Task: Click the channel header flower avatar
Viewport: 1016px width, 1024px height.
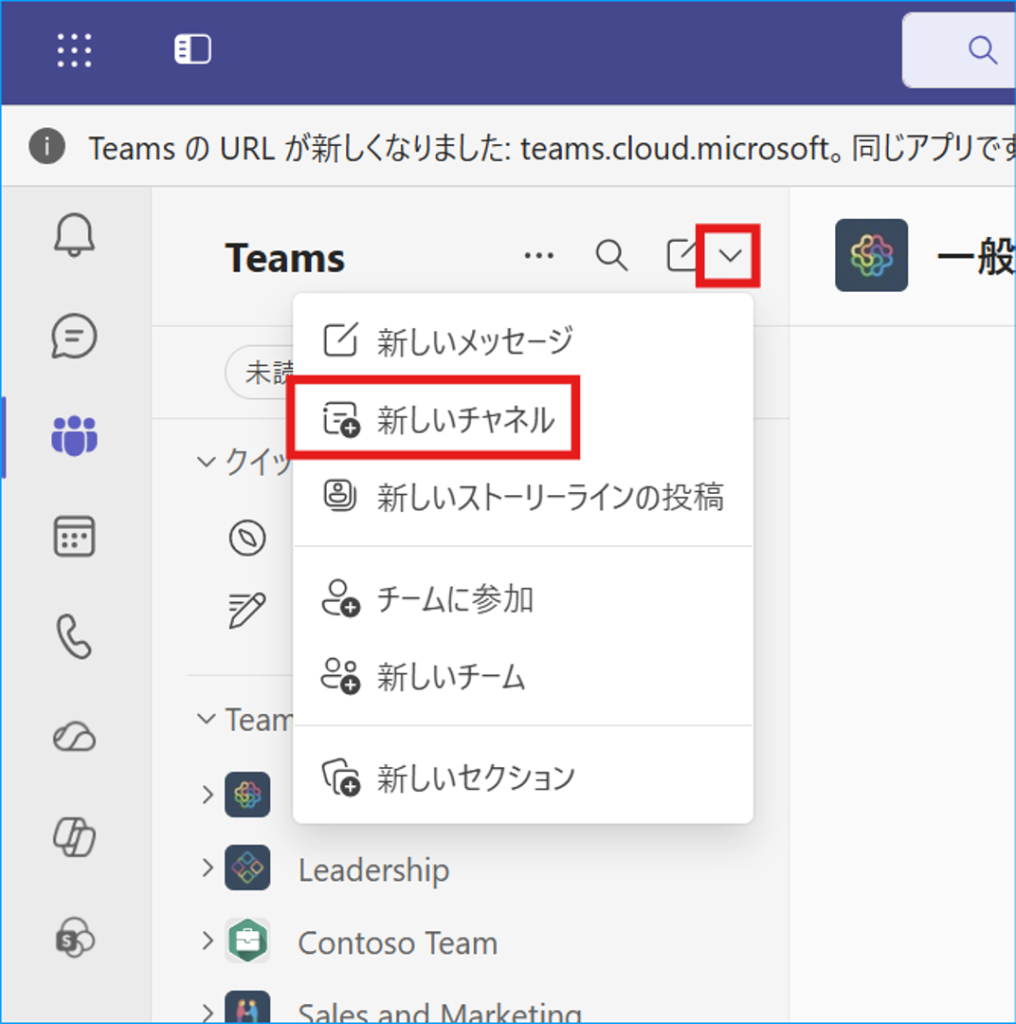Action: coord(871,255)
